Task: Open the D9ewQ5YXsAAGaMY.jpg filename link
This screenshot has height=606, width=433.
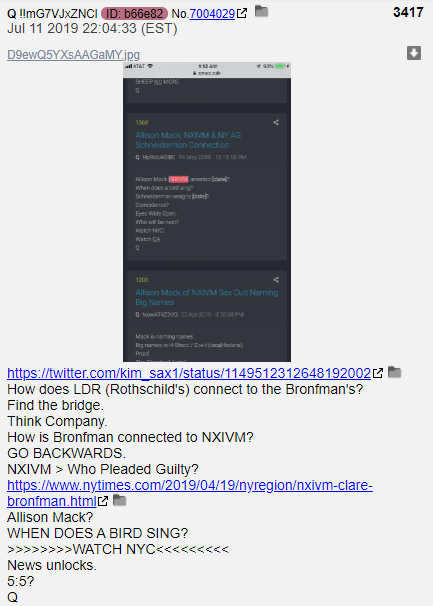Action: [73, 54]
